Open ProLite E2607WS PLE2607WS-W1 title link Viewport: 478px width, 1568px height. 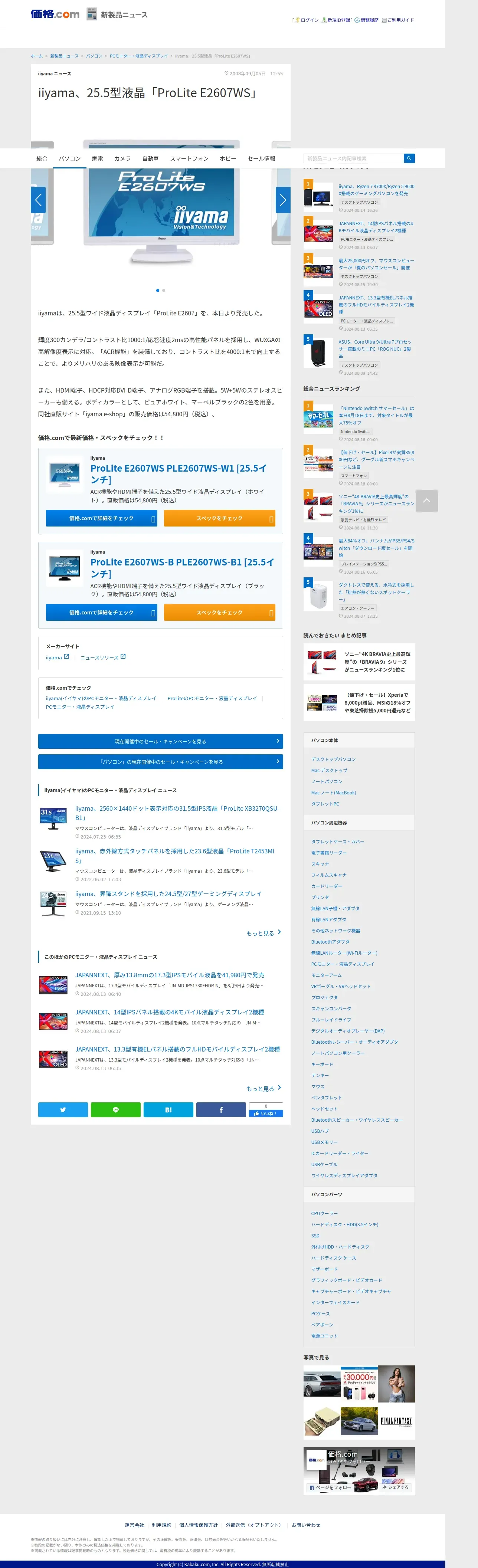[179, 473]
